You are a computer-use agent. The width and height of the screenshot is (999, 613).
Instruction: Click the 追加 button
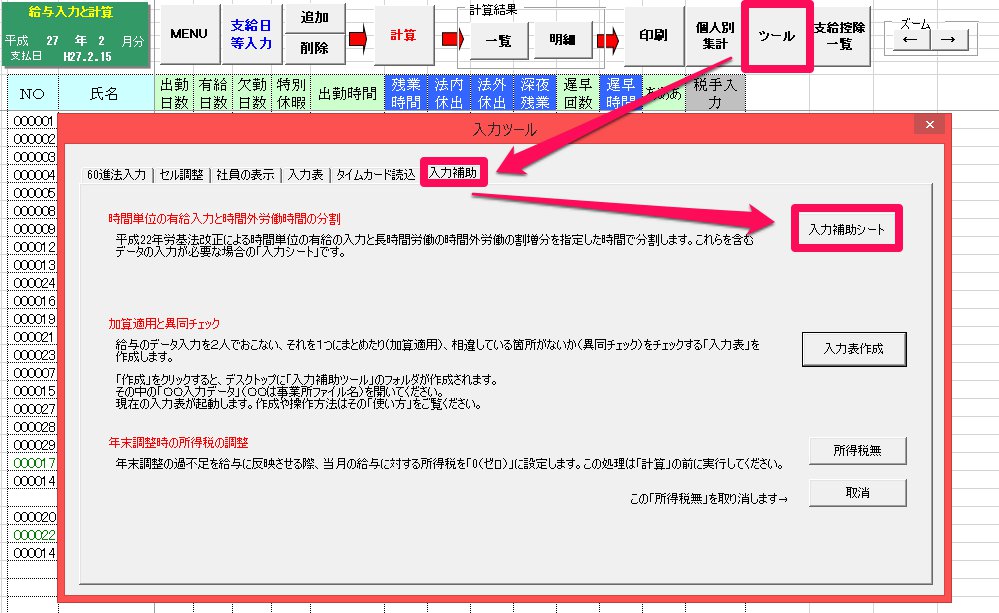point(315,18)
